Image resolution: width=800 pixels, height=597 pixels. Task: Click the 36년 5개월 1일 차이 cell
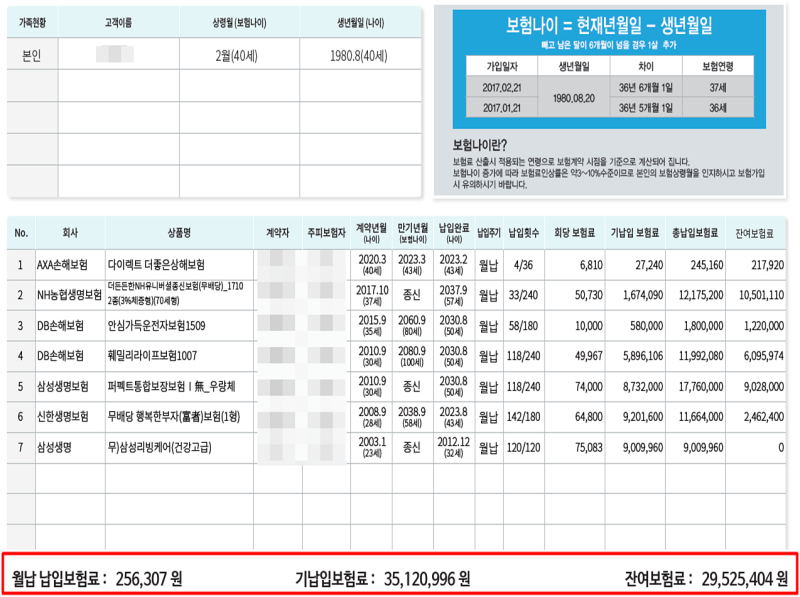[645, 108]
